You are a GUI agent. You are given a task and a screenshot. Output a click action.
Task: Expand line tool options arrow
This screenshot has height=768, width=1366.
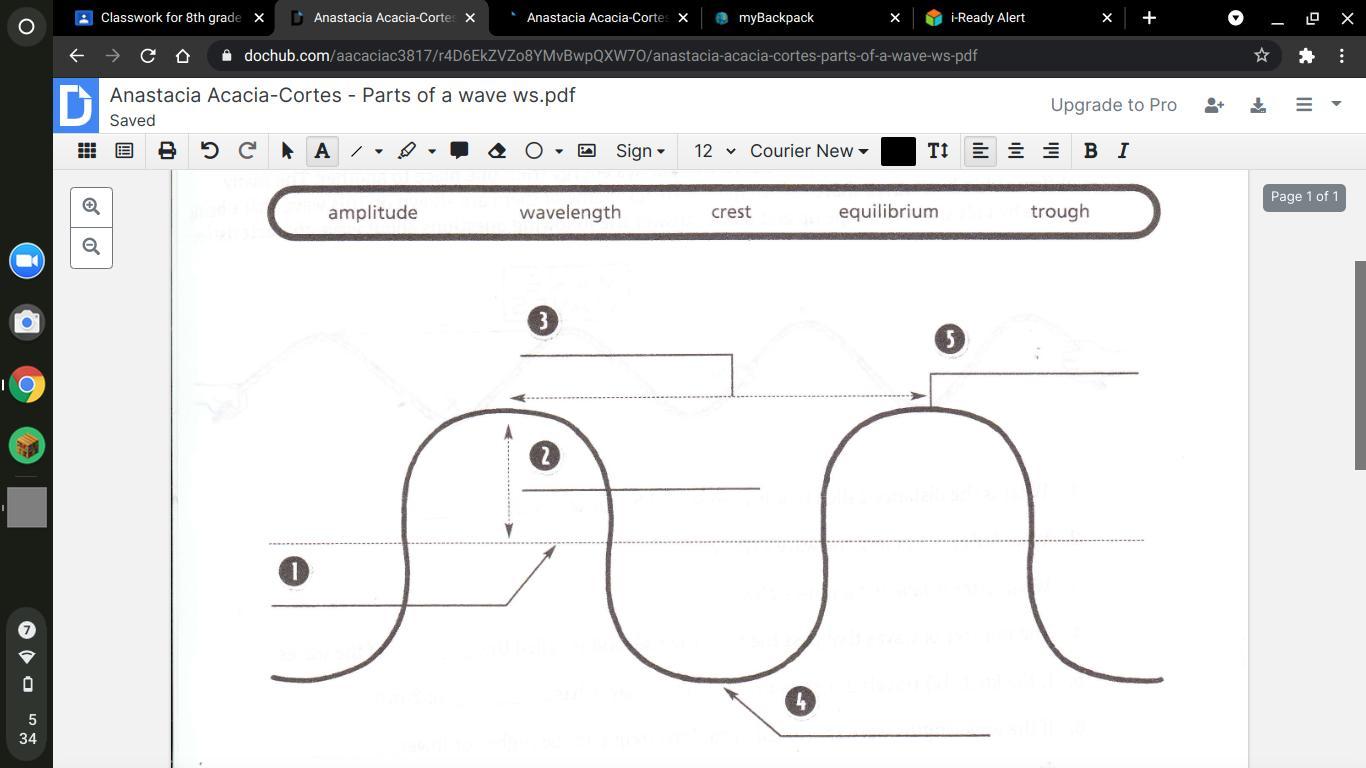(x=379, y=151)
